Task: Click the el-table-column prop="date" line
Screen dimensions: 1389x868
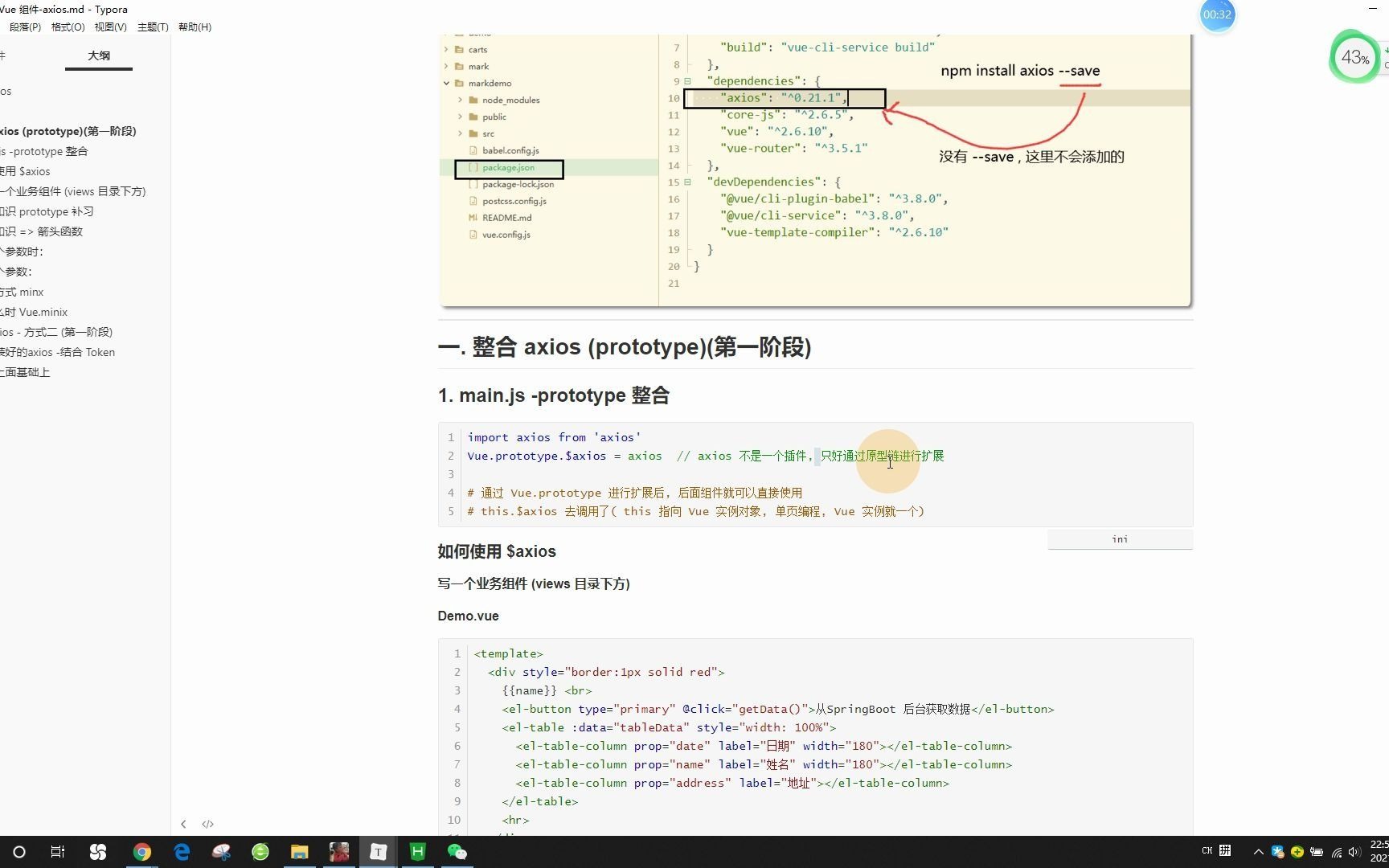Action: (764, 746)
